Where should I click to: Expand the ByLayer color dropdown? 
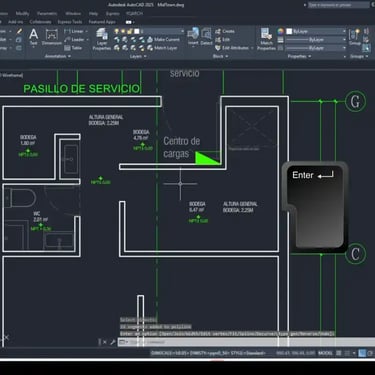coord(316,31)
